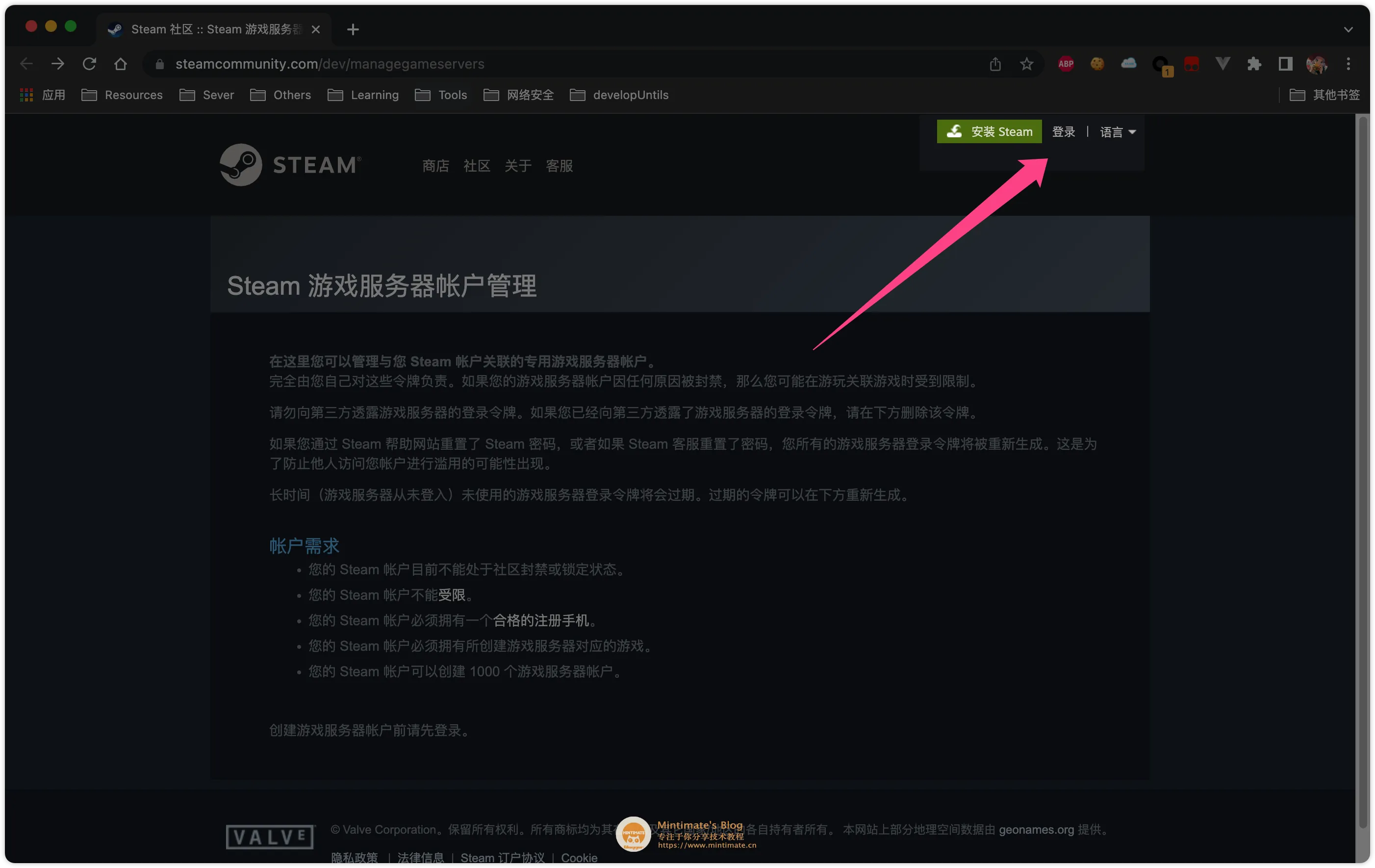
Task: Click the extension showing badge 1
Action: pyautogui.click(x=1161, y=63)
